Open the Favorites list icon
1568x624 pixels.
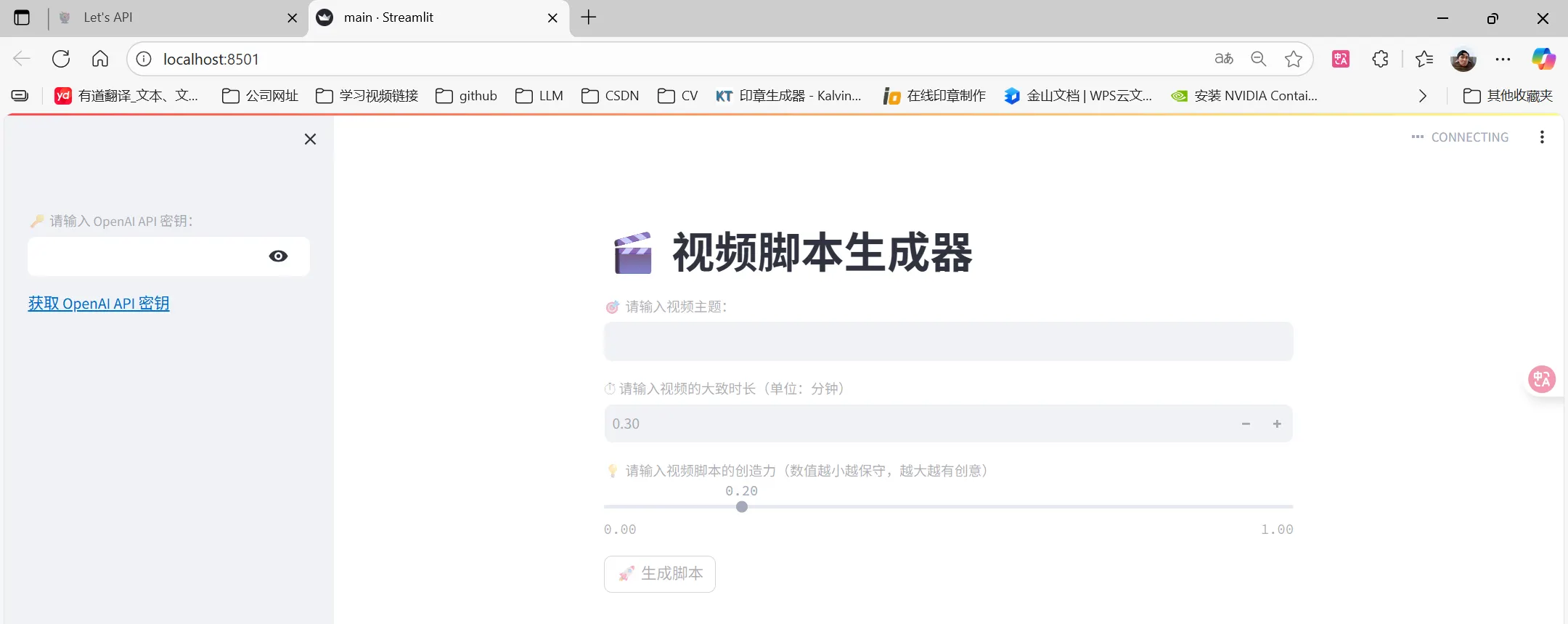[1424, 59]
